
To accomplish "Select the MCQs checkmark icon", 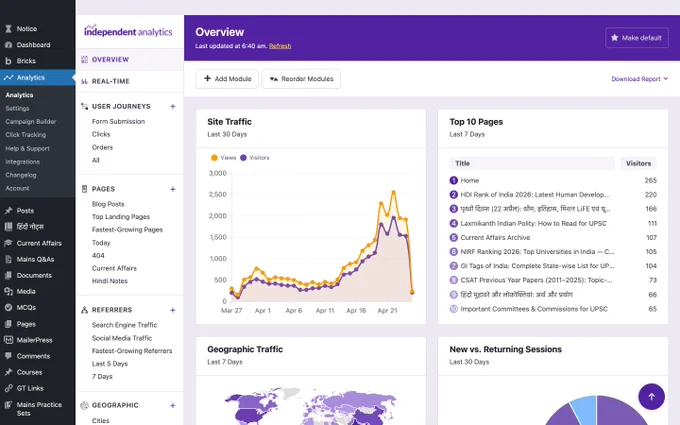I will [x=8, y=307].
